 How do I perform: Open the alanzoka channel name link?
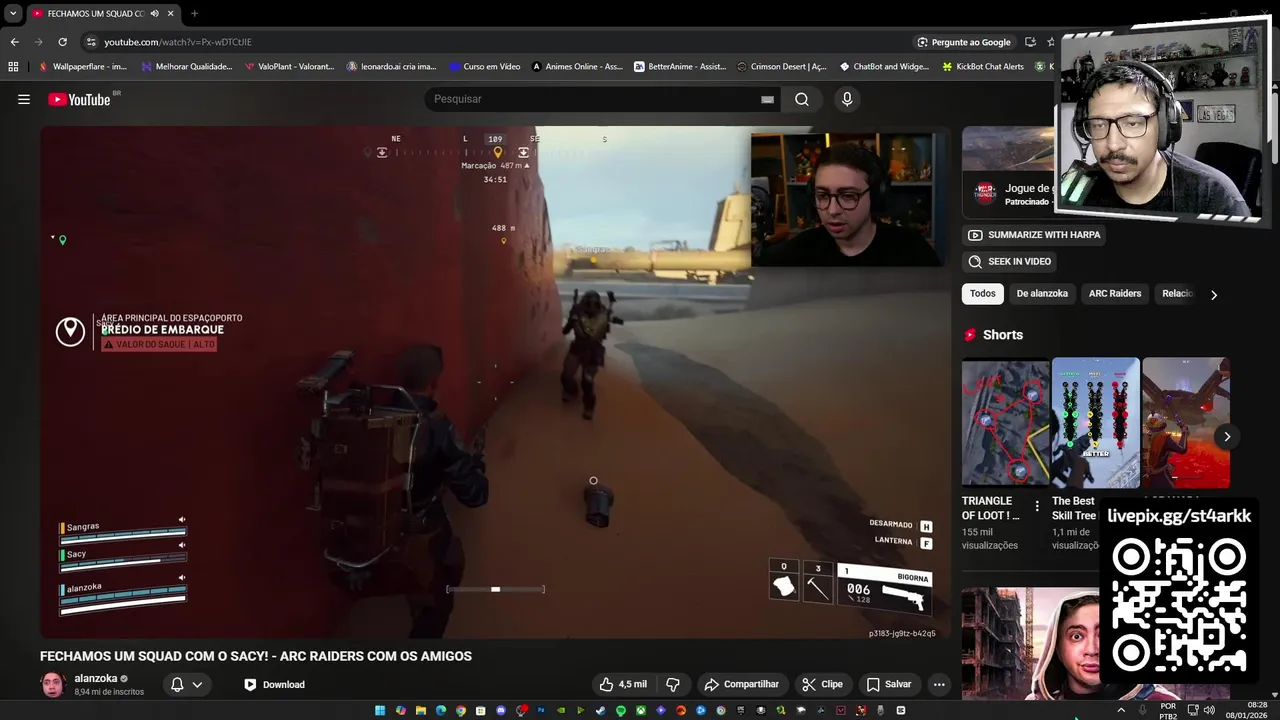click(96, 678)
